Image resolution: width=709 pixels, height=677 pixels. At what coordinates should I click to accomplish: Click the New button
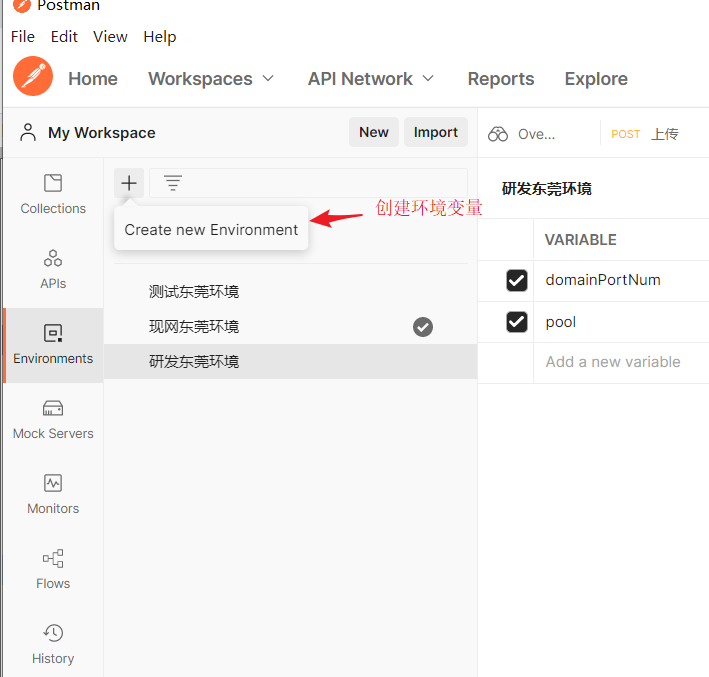373,132
